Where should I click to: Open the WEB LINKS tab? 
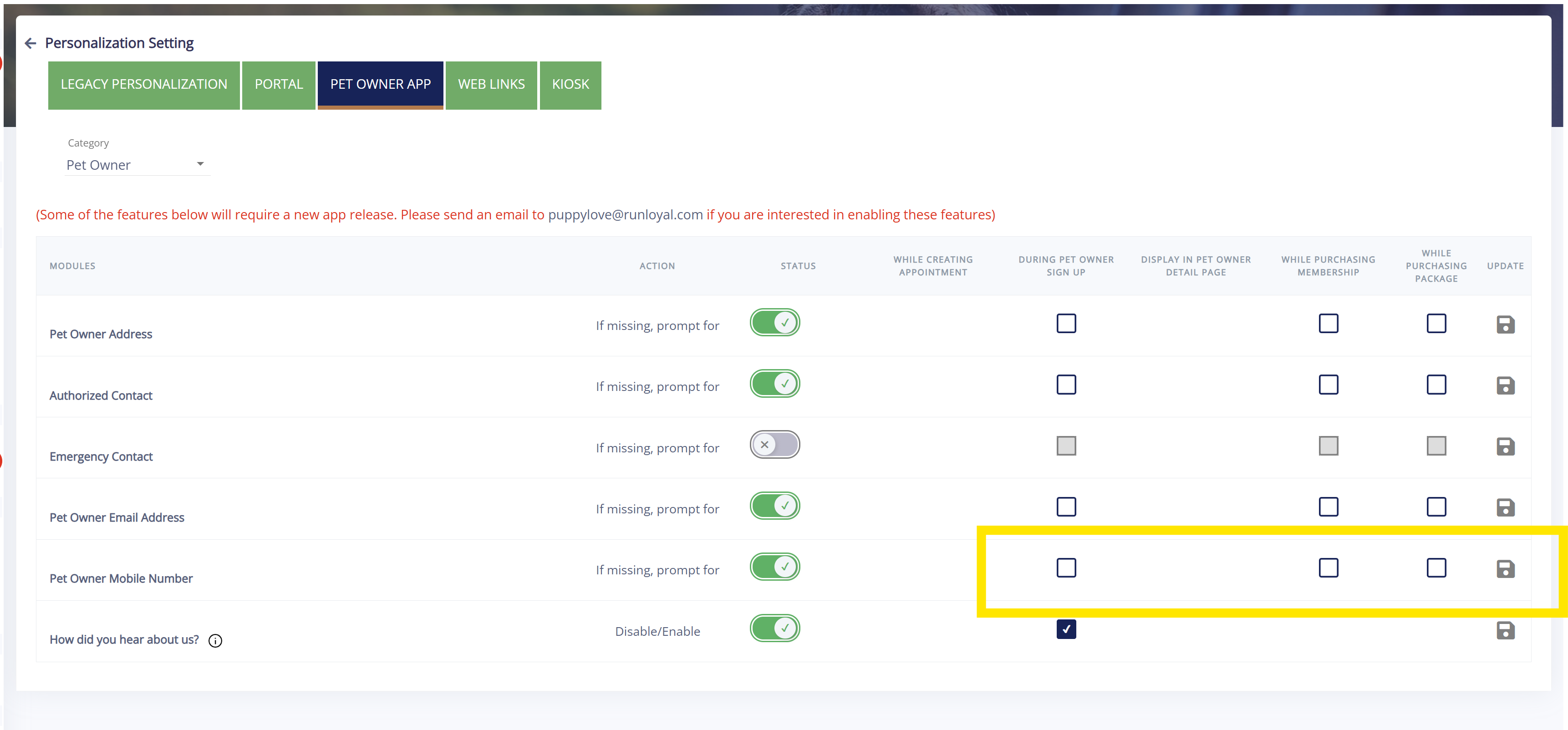point(491,85)
